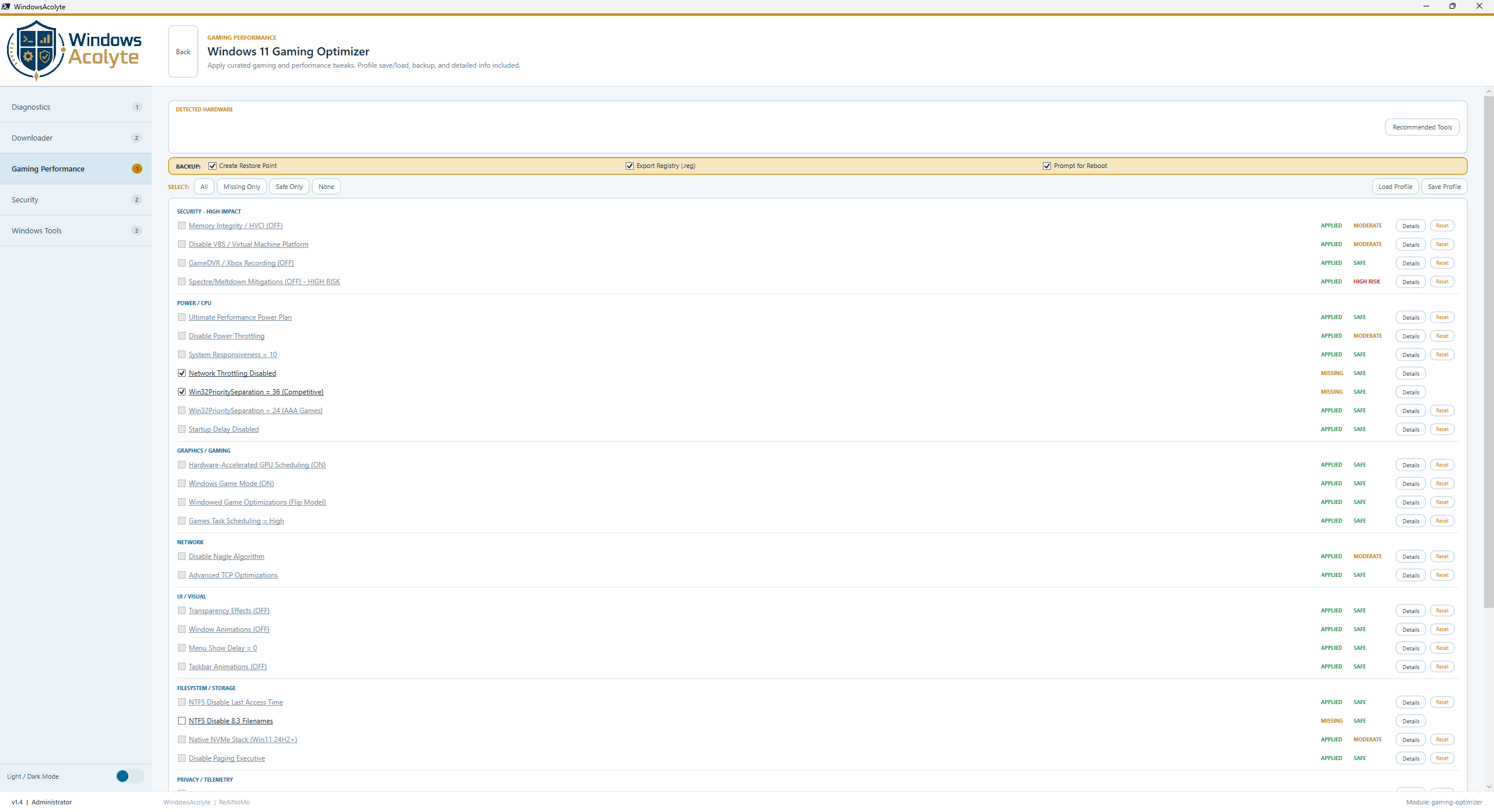The width and height of the screenshot is (1494, 812).
Task: Uncheck Create Restore Point
Action: point(212,166)
